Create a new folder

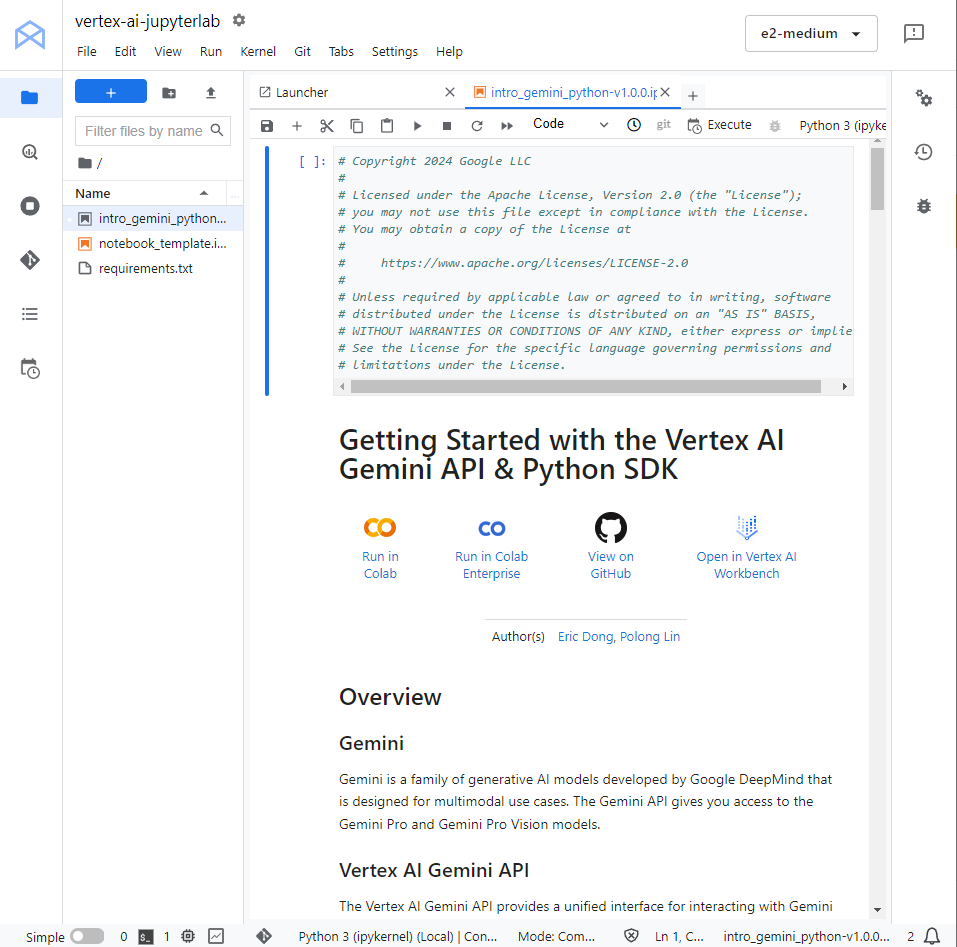click(169, 93)
